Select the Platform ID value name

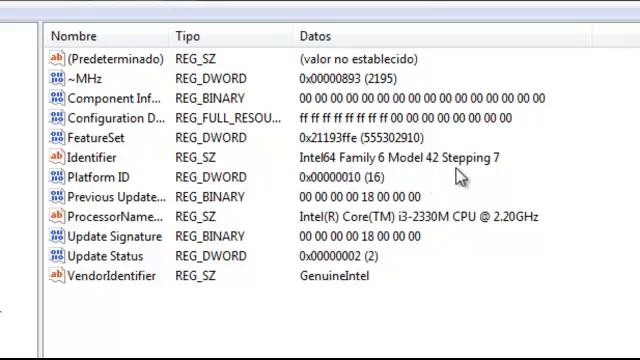click(98, 177)
